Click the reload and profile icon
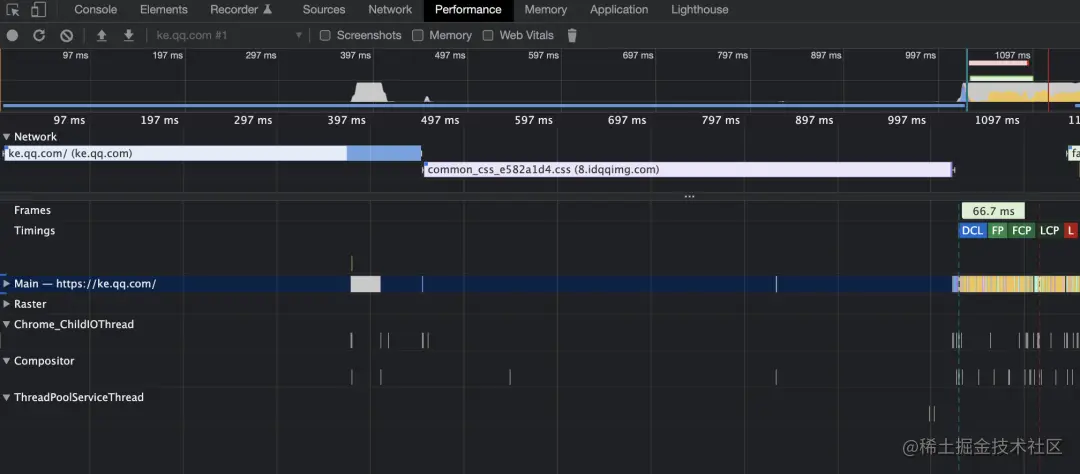1080x474 pixels. point(39,35)
